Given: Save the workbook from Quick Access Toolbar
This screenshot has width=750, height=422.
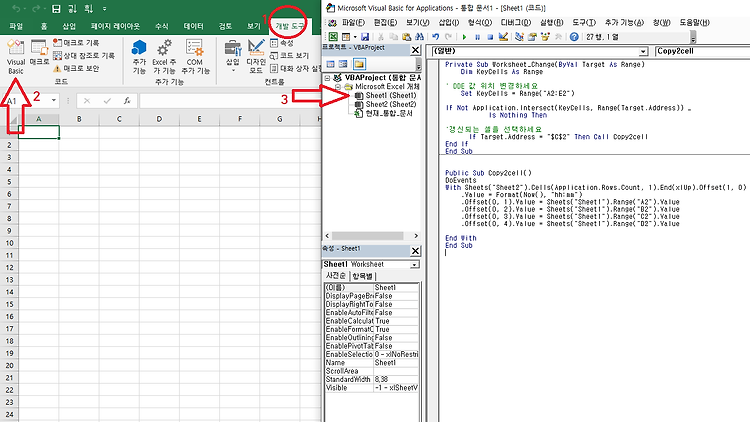Looking at the screenshot, I should pyautogui.click(x=56, y=9).
